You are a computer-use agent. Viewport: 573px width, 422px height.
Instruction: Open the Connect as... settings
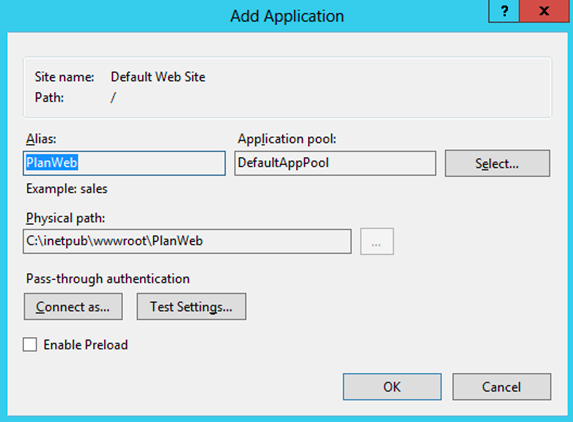73,307
